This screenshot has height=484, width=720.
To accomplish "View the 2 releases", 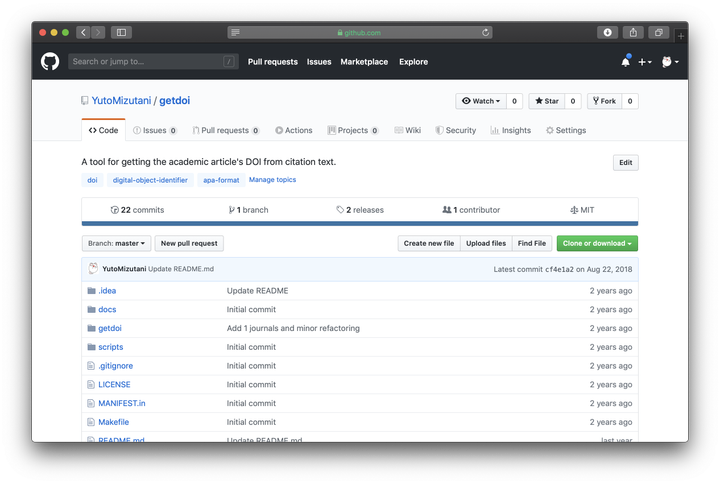I will click(360, 210).
